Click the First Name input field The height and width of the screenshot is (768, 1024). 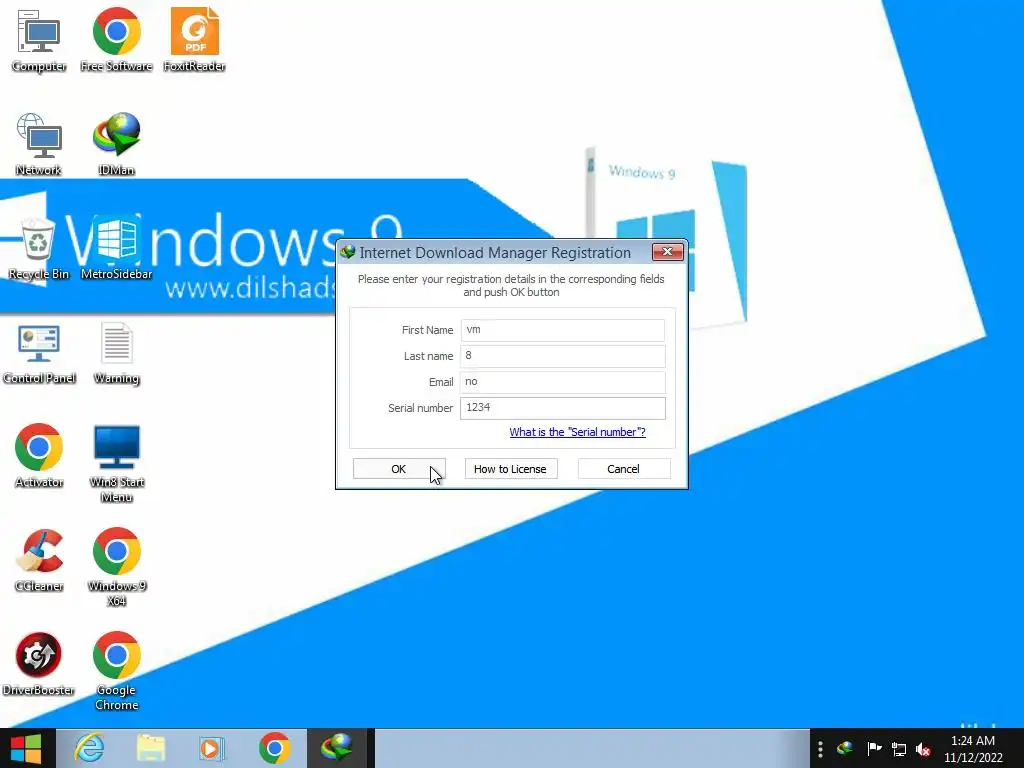click(563, 330)
